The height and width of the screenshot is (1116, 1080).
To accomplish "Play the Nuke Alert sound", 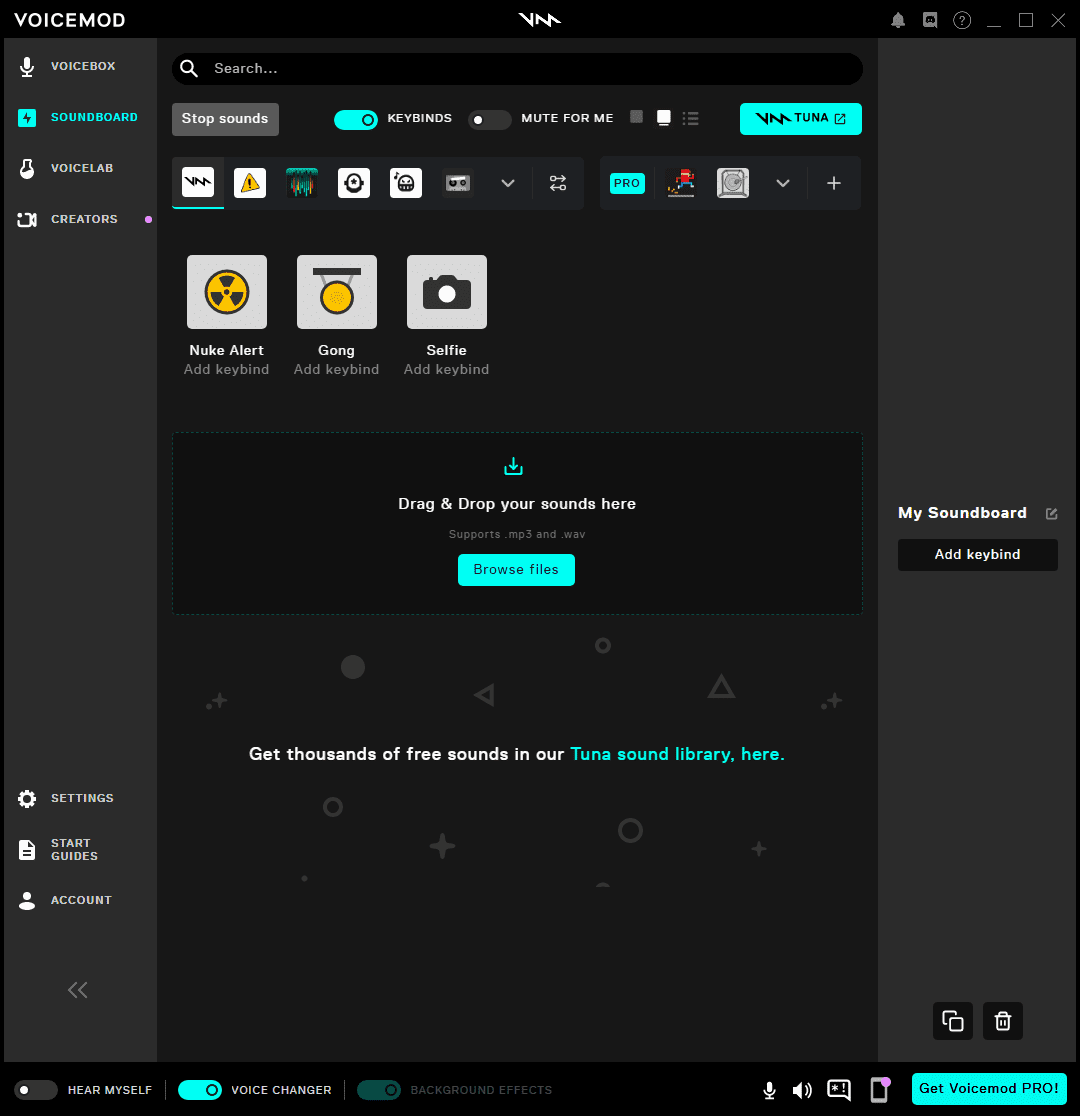I will tap(227, 292).
